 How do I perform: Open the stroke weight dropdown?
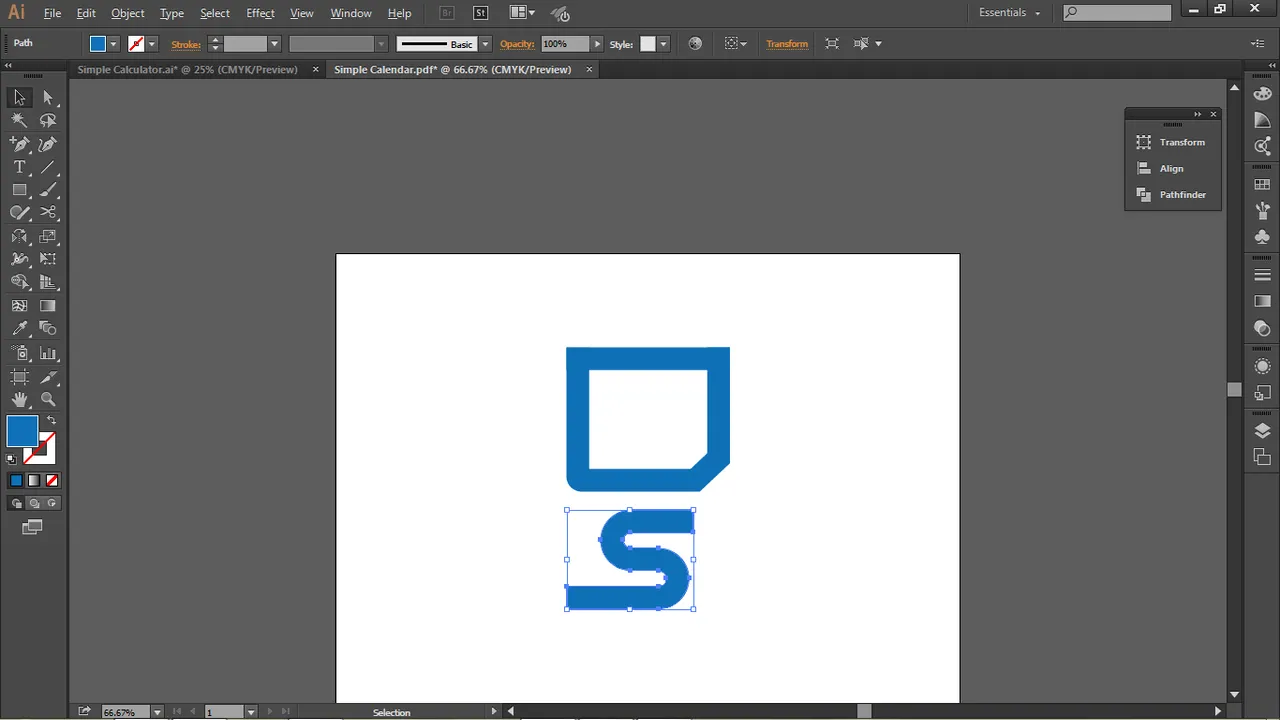(x=274, y=44)
